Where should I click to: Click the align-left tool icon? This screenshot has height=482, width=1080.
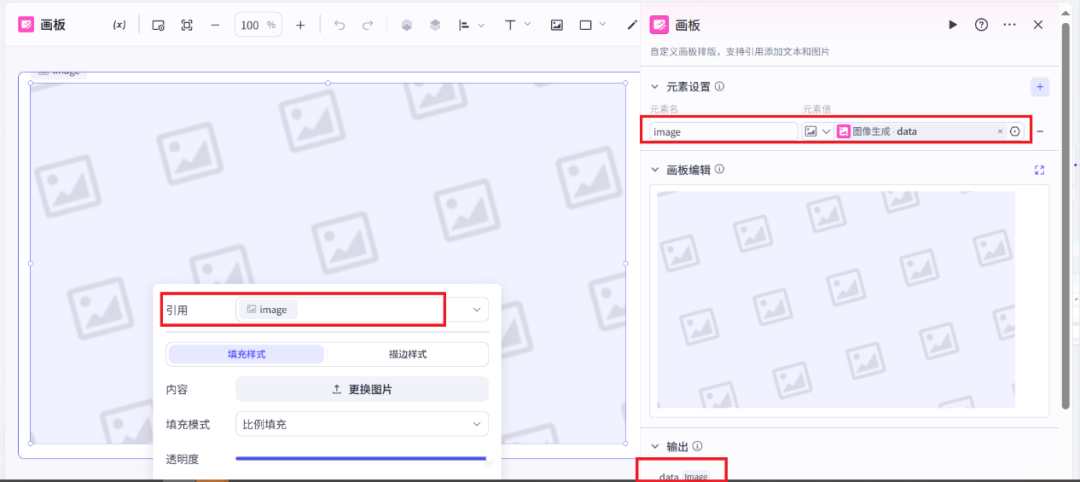pos(464,25)
